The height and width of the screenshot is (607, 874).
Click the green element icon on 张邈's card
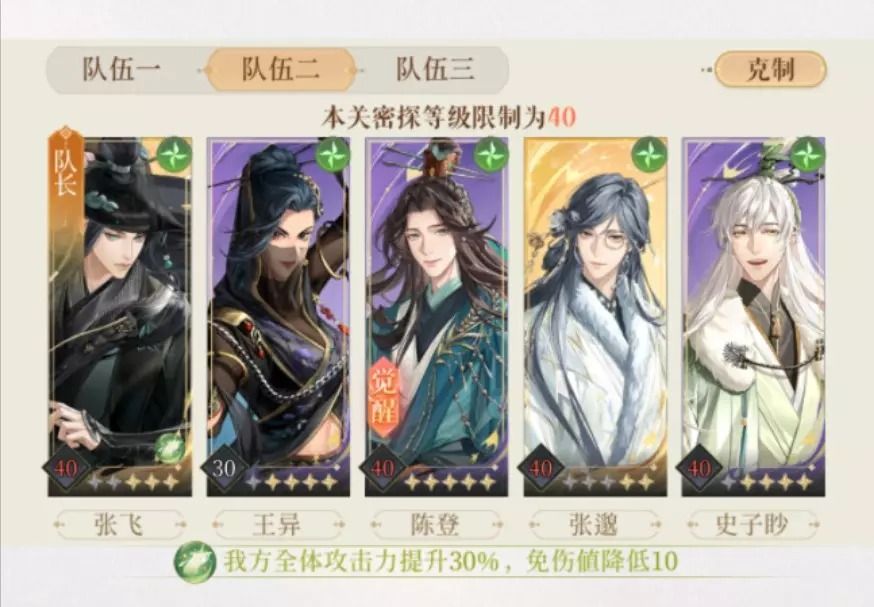point(649,154)
